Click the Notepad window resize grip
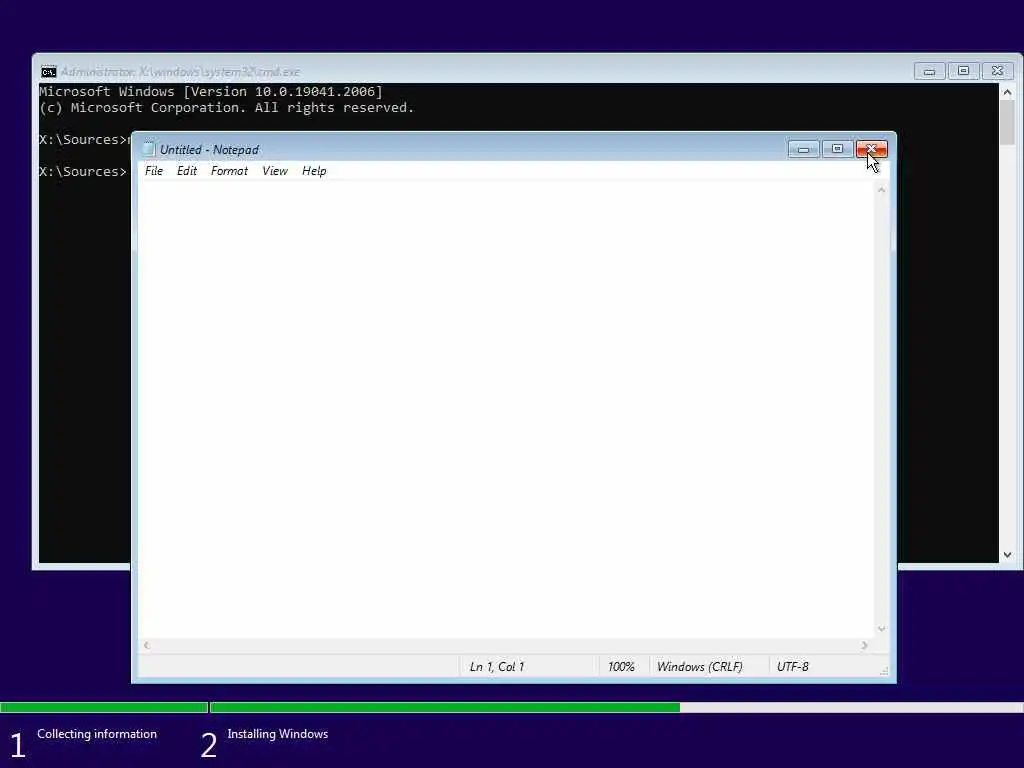Image resolution: width=1024 pixels, height=768 pixels. point(884,671)
